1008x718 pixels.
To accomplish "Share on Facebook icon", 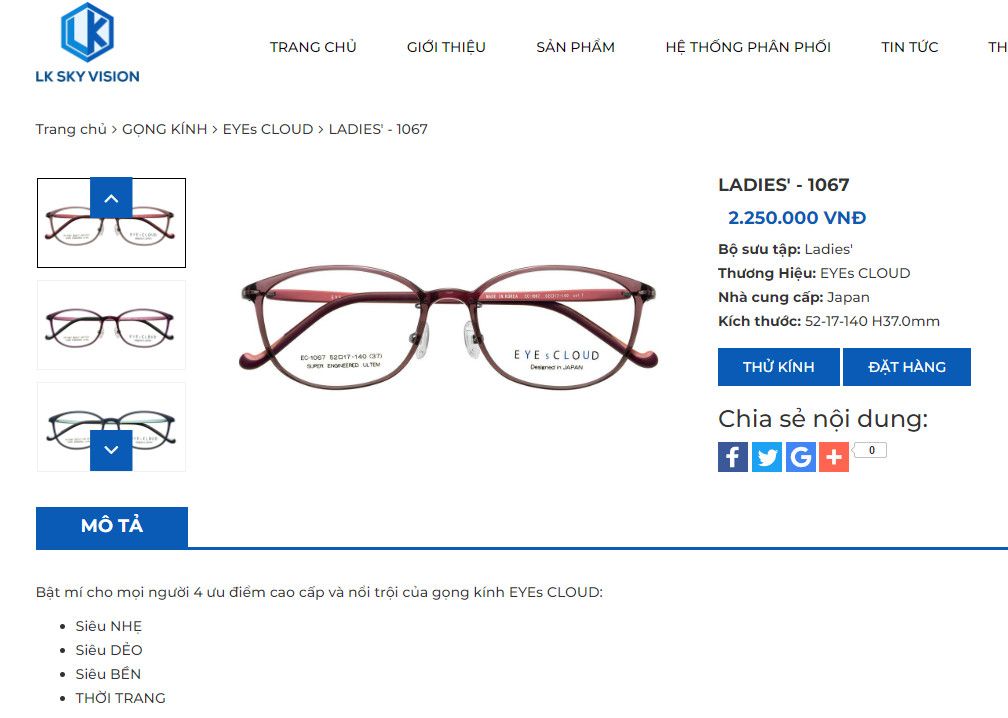I will [x=733, y=457].
